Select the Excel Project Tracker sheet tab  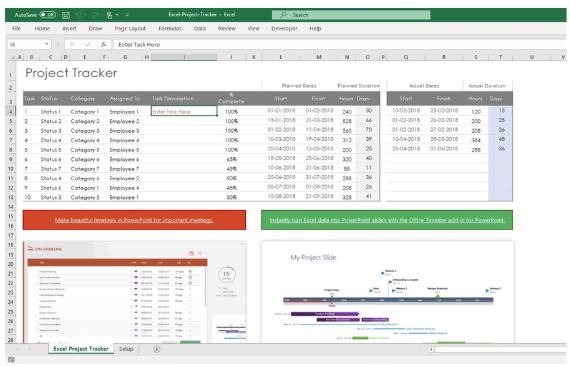(81, 349)
